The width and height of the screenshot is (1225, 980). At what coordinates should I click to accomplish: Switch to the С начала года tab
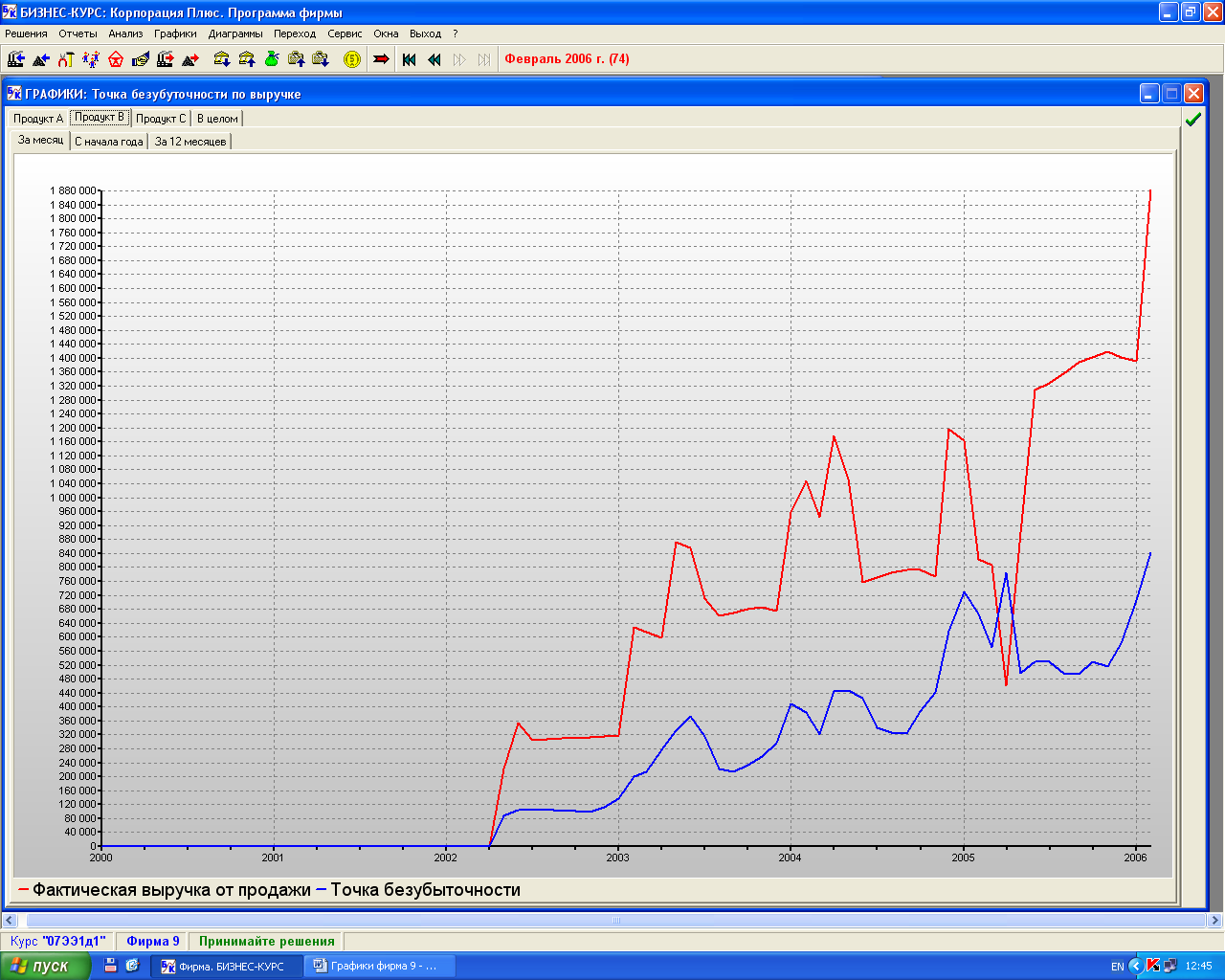[109, 142]
